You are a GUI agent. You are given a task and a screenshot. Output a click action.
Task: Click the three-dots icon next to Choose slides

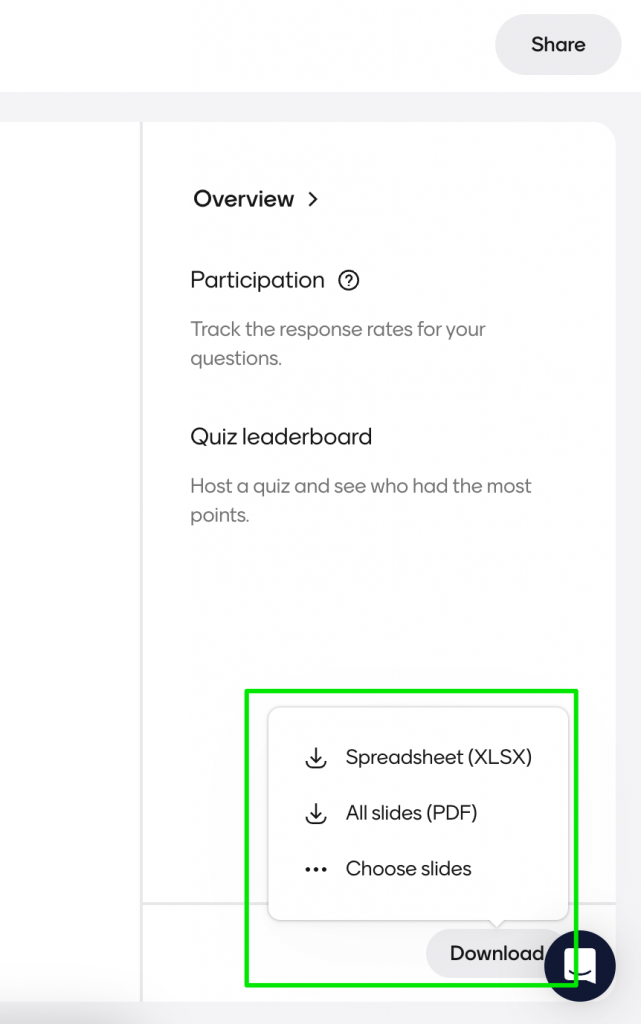[316, 869]
